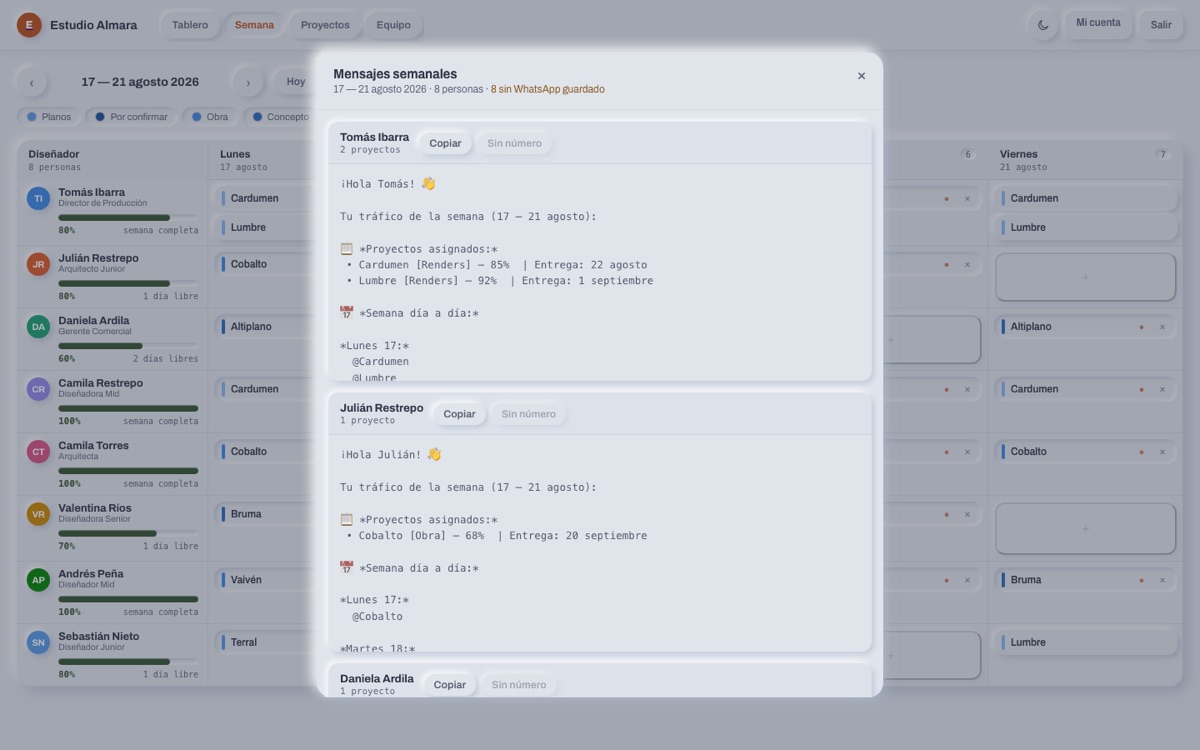Toggle the Concepto filter chip
Screen dimensions: 1200x750
281,117
